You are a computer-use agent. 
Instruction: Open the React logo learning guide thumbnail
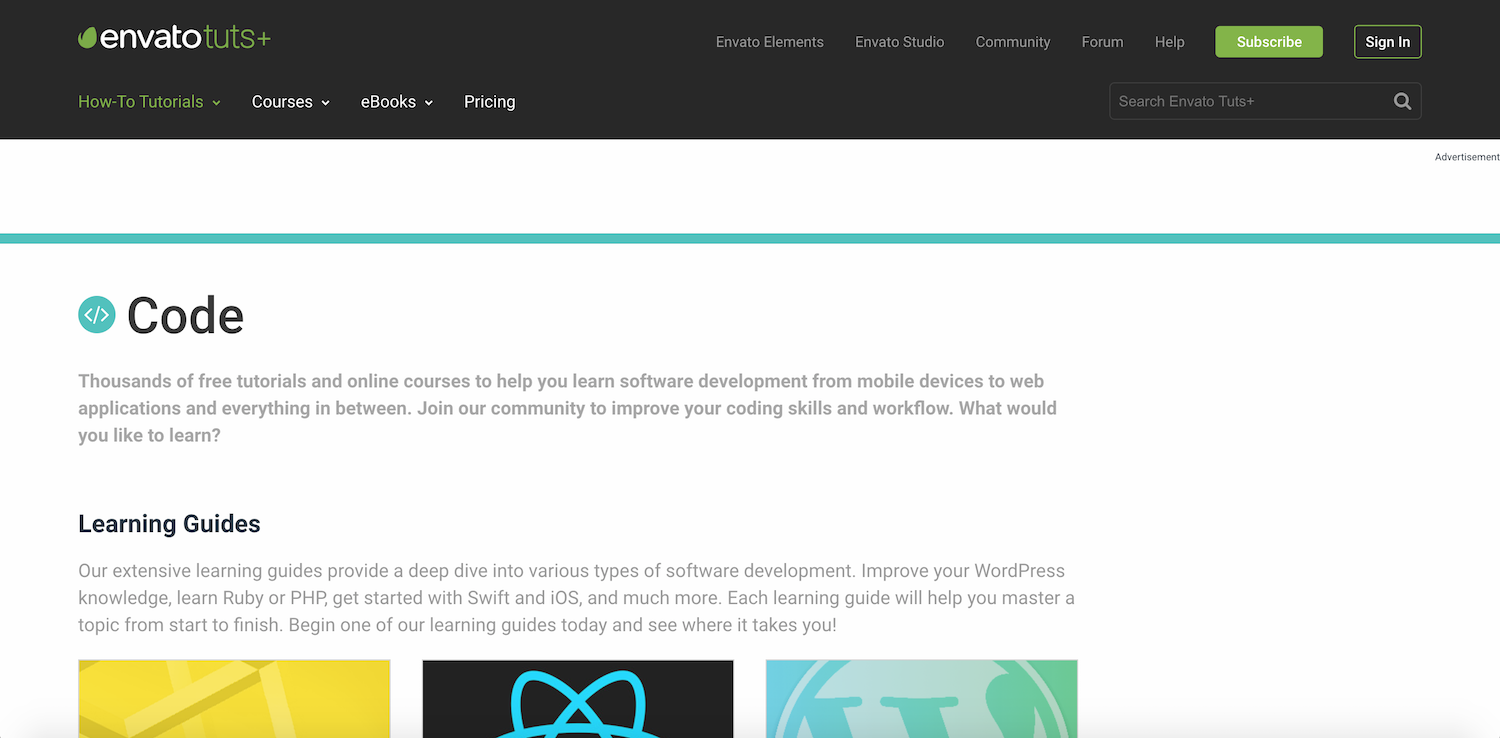[578, 698]
